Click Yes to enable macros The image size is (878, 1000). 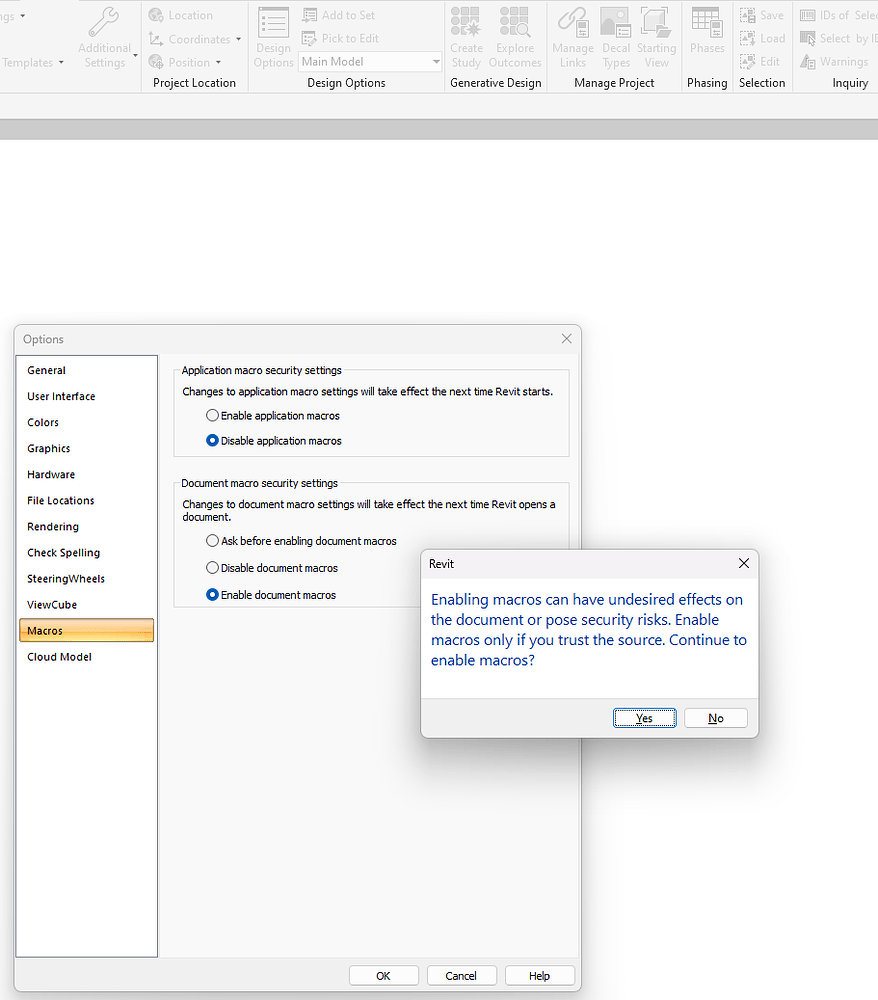[x=644, y=717]
